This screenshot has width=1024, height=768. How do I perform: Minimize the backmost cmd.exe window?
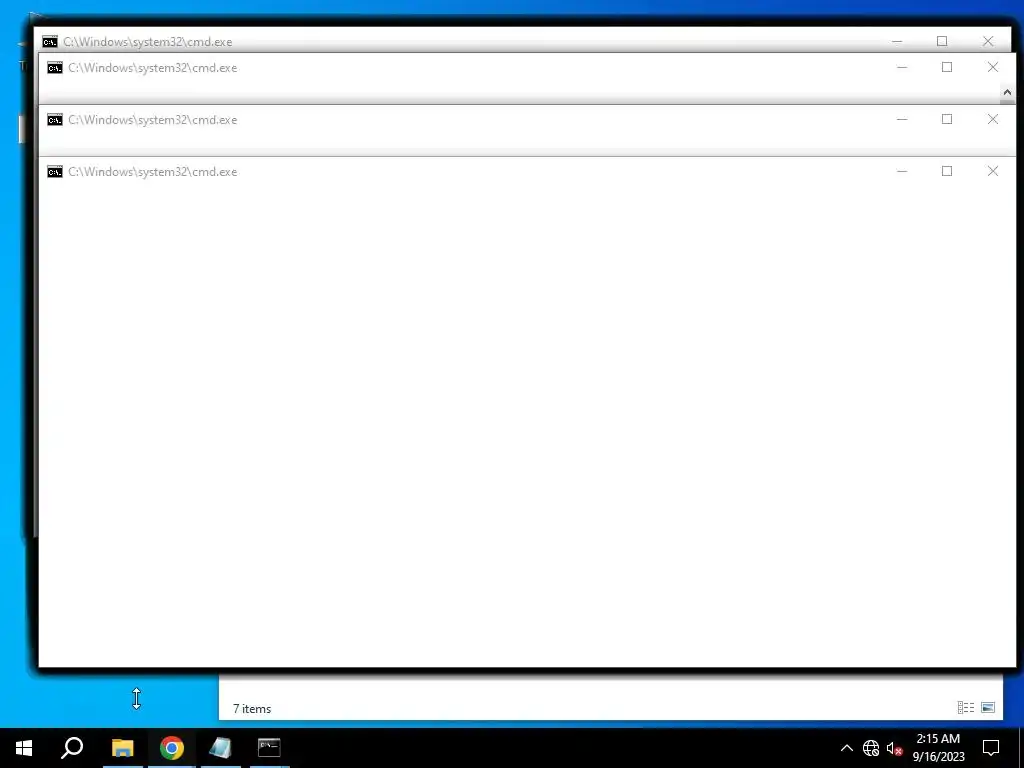[897, 41]
